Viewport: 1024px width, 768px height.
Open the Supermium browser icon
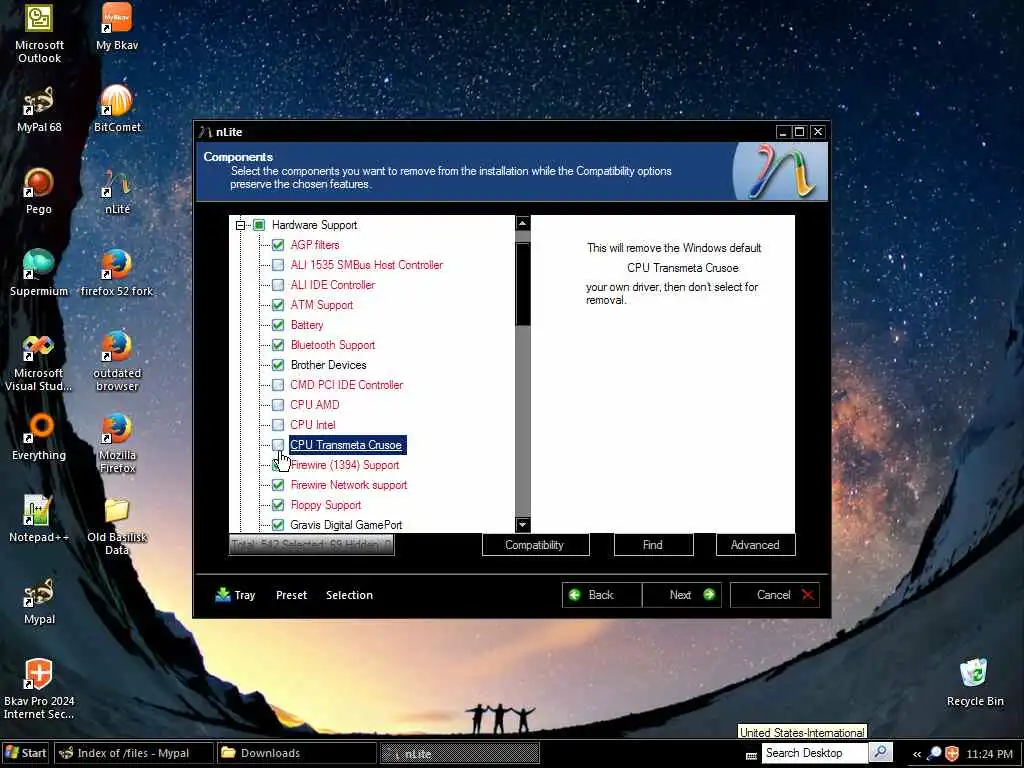click(39, 274)
